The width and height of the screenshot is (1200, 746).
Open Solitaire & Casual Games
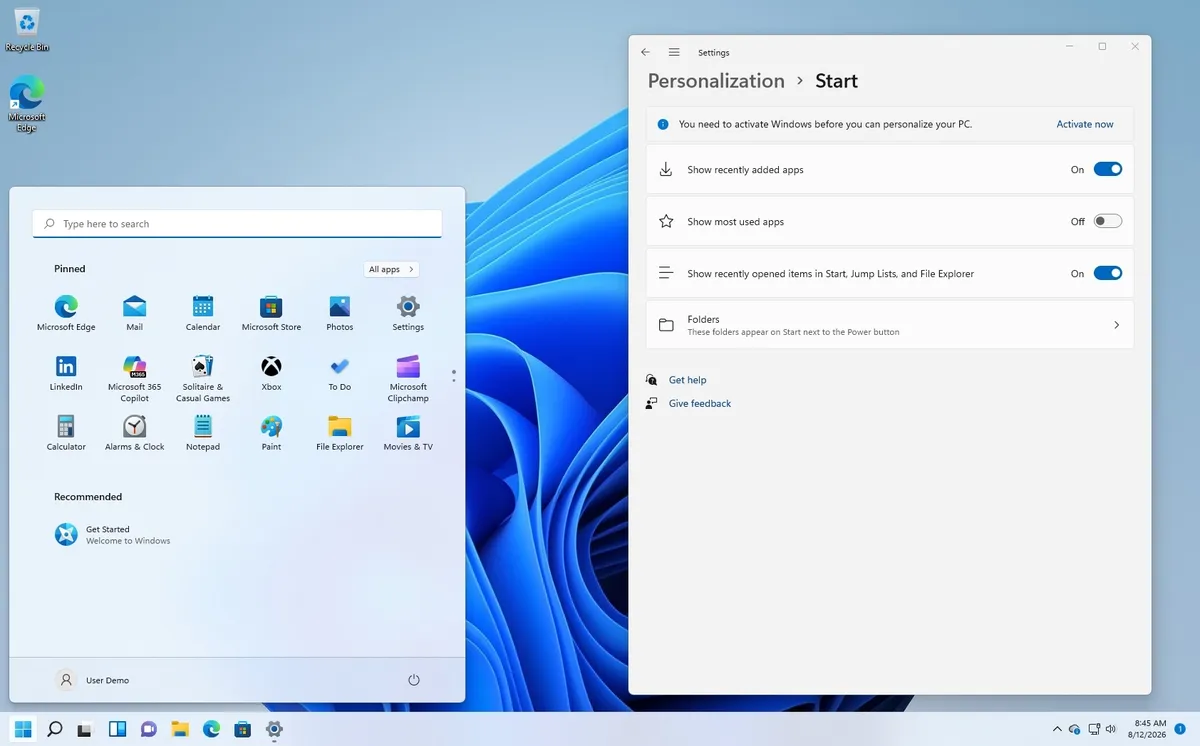pos(203,378)
